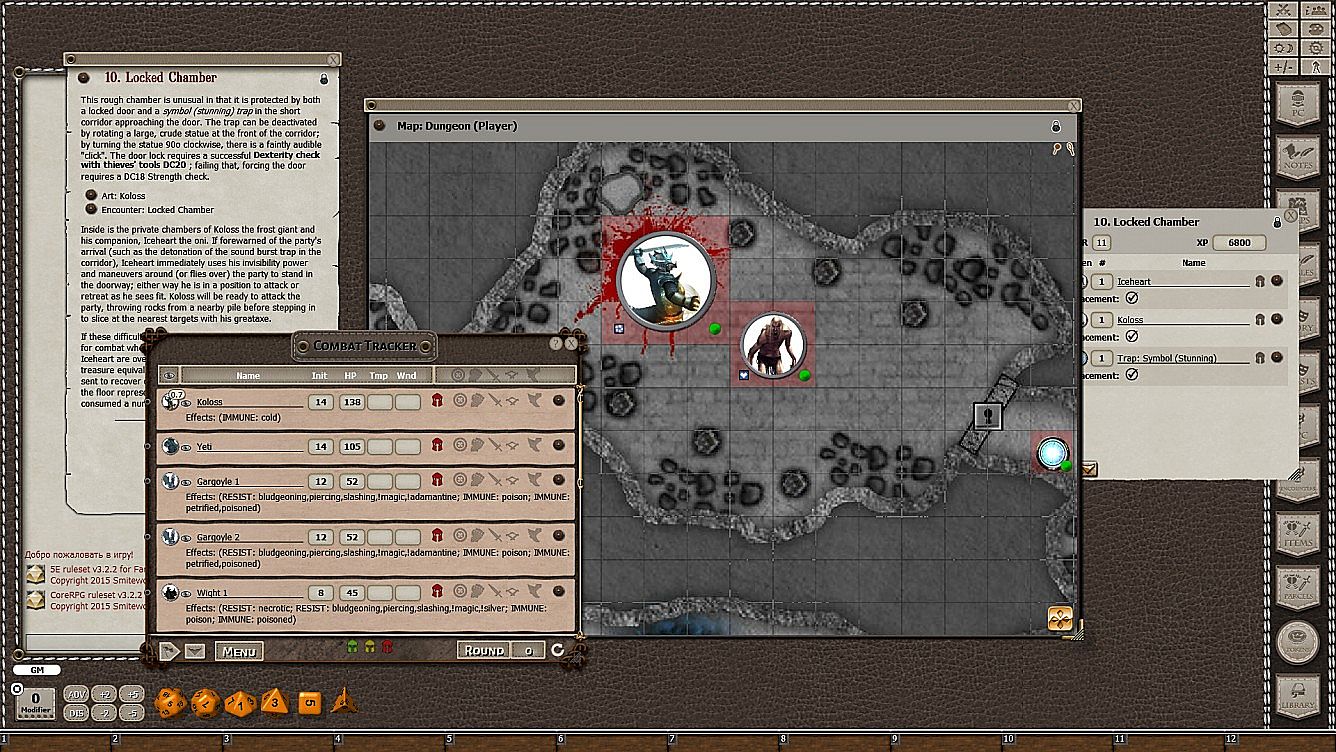1336x752 pixels.
Task: Click the round reset arrow icon
Action: [558, 650]
